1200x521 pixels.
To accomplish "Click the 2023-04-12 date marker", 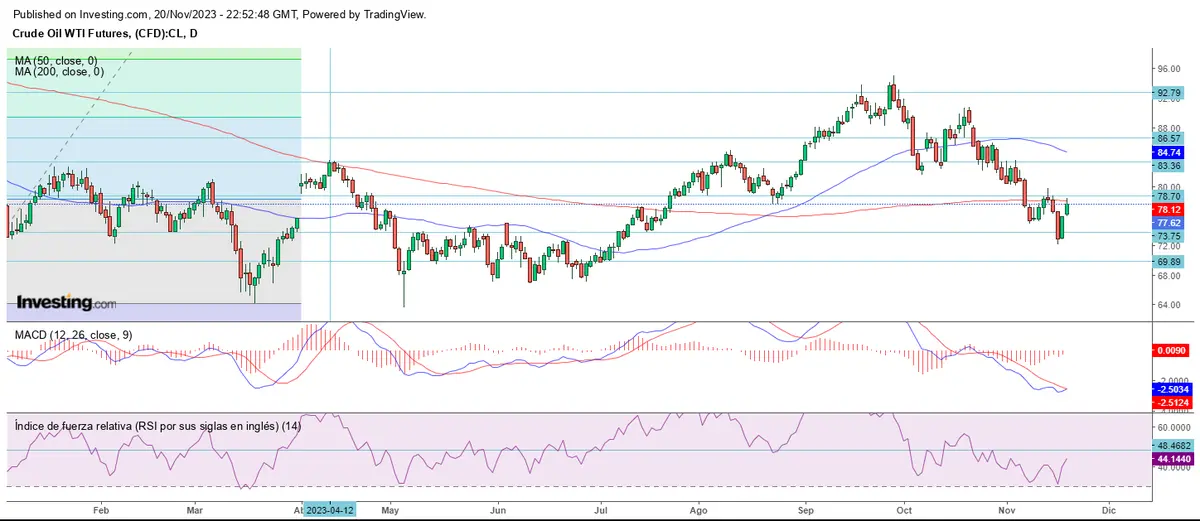I will coord(329,510).
